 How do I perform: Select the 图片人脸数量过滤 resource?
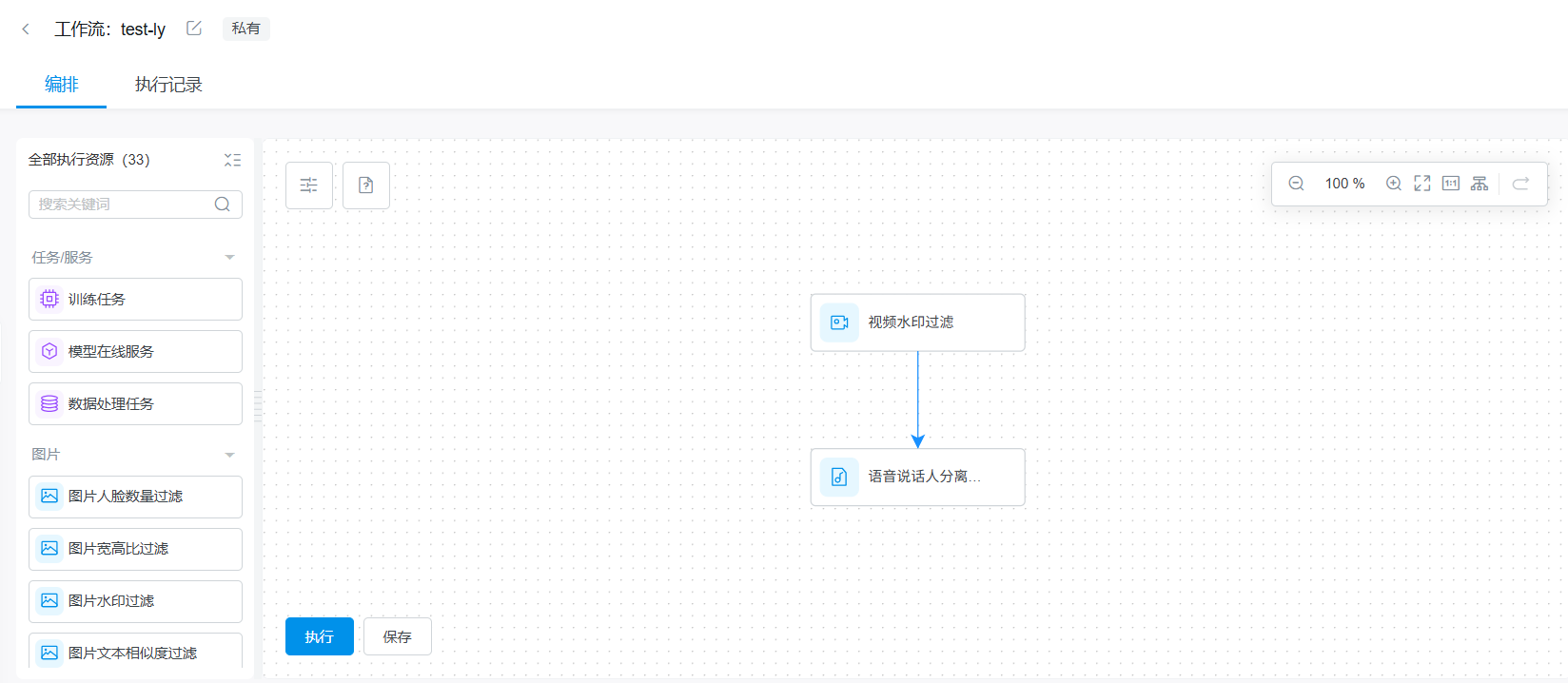click(x=135, y=497)
